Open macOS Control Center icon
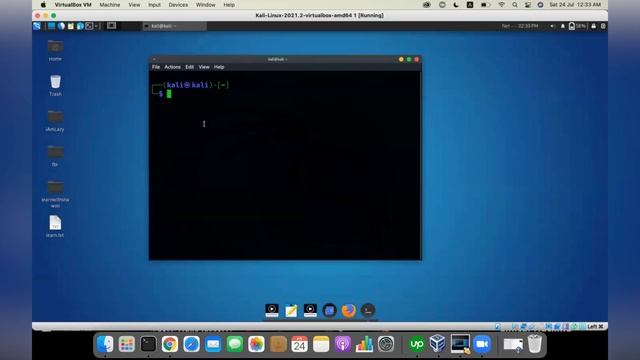 [528, 5]
